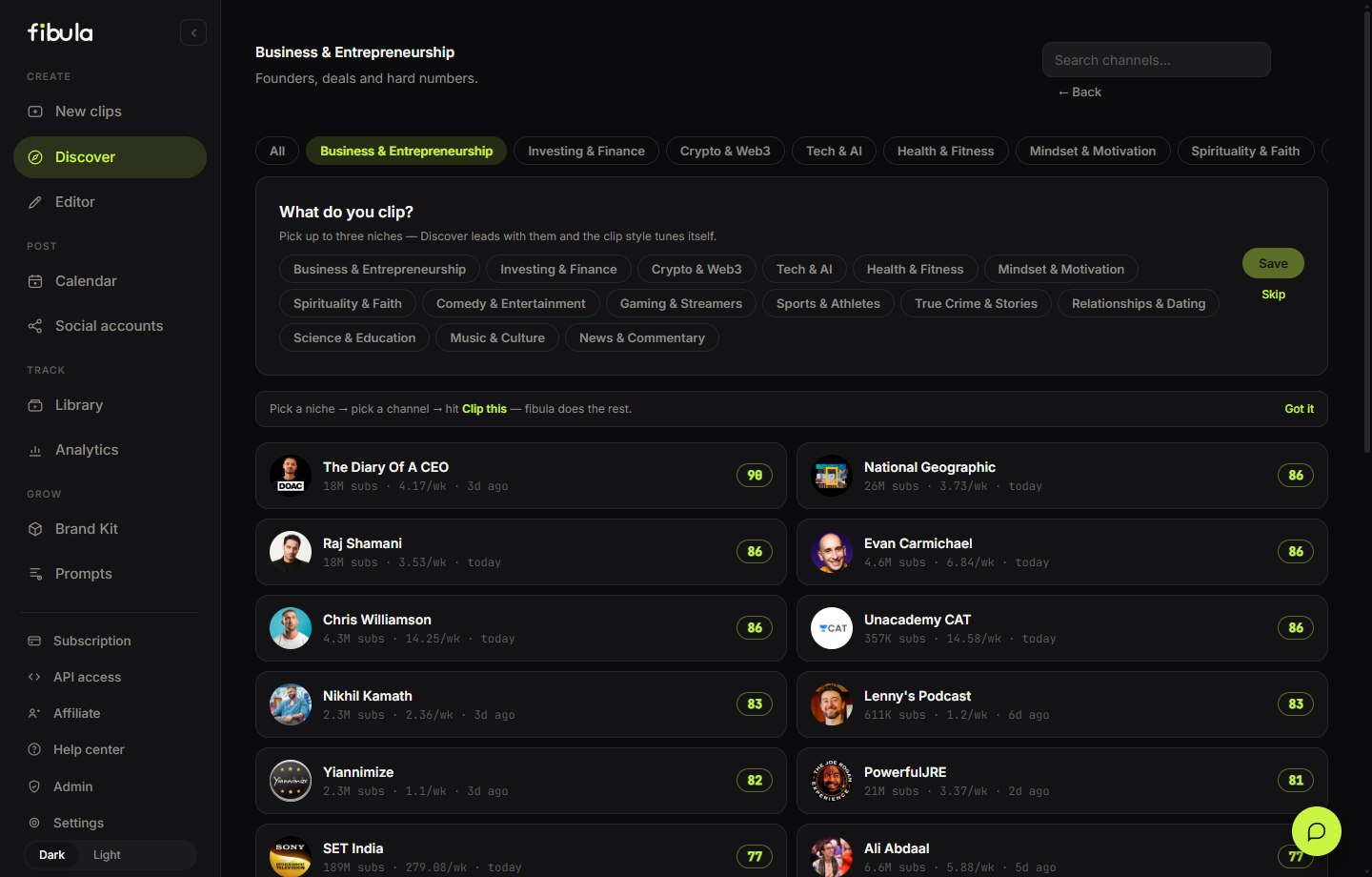Toggle Business & Entrepreneurship niche chip
The image size is (1372, 877).
tap(379, 269)
